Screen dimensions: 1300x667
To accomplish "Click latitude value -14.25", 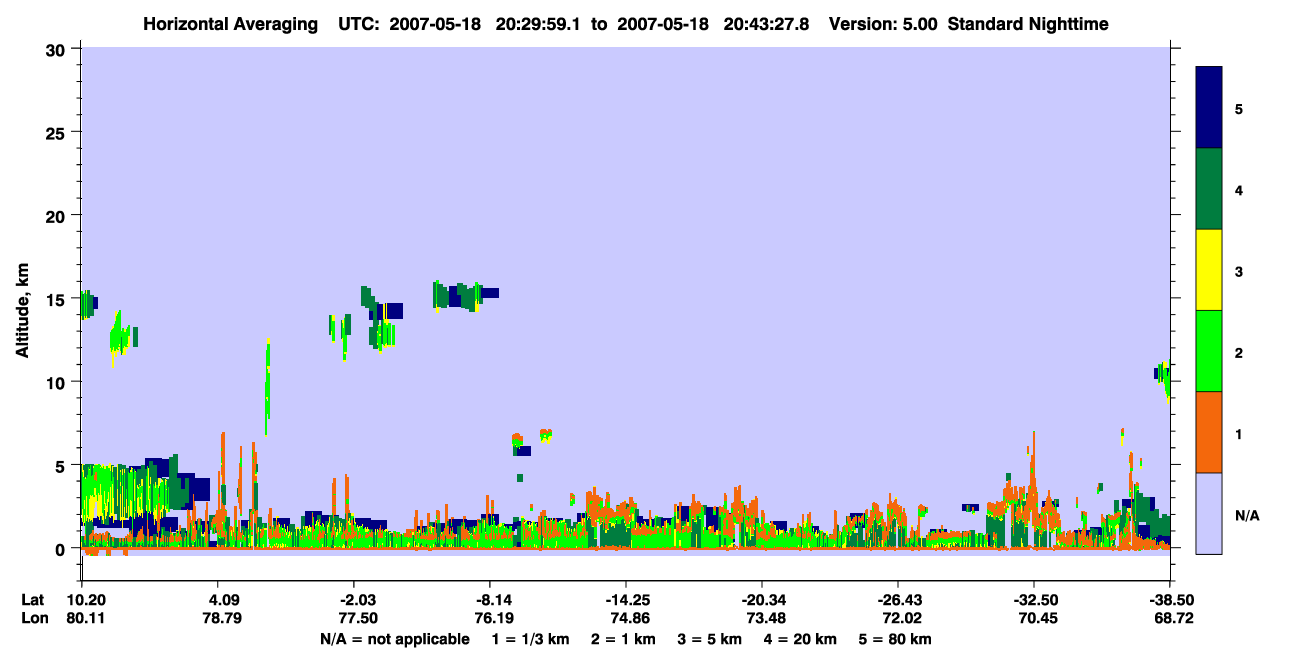I will (625, 600).
